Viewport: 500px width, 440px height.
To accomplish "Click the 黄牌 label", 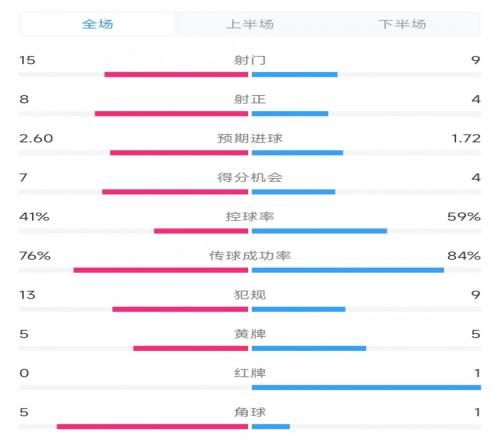I will (x=250, y=334).
